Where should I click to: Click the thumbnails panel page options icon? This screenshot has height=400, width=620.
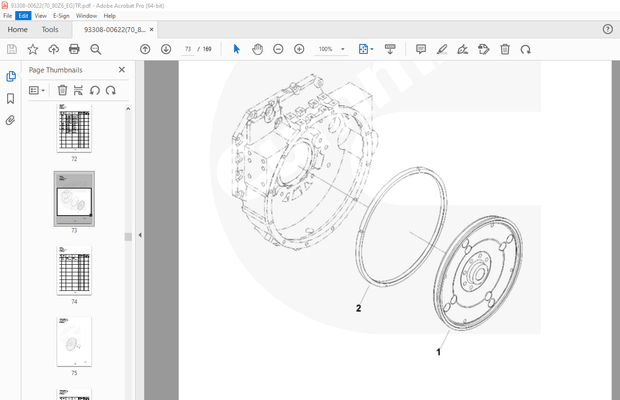click(78, 91)
